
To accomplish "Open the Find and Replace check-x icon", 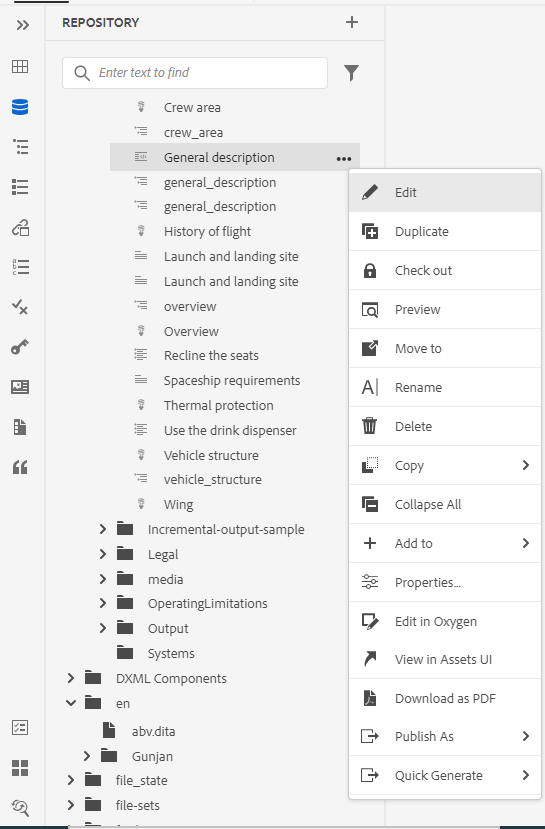I will click(20, 307).
